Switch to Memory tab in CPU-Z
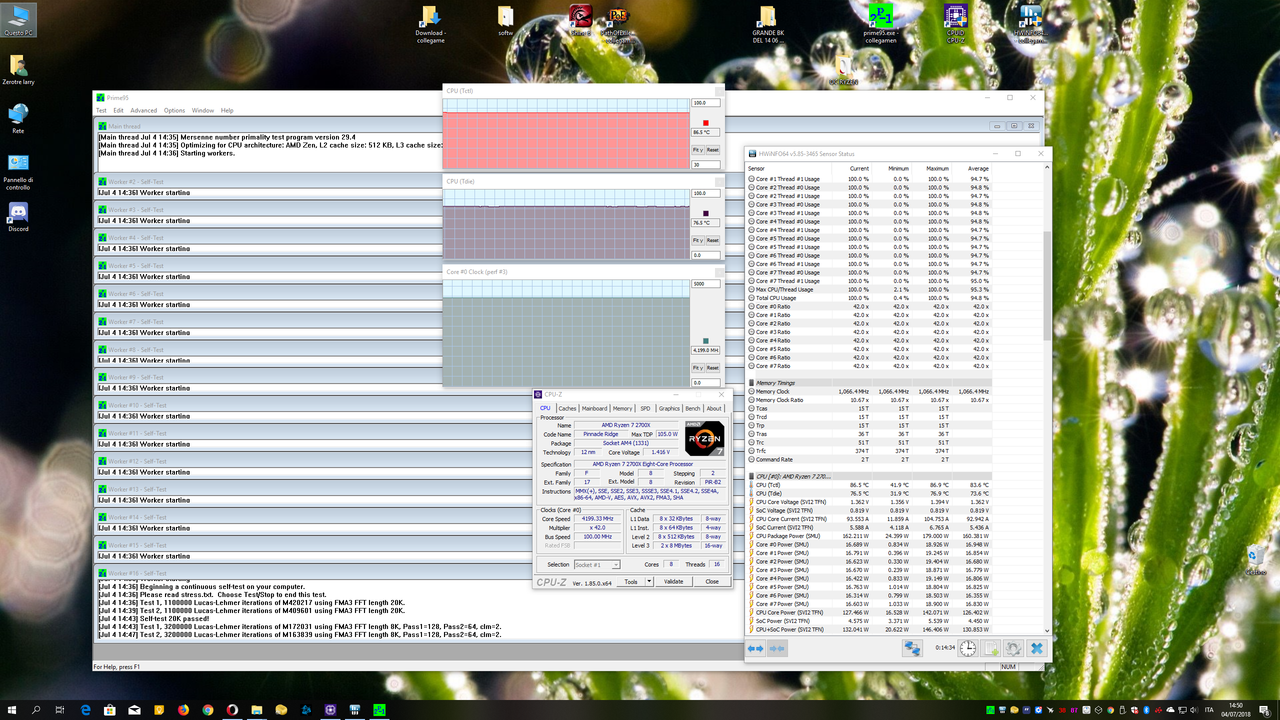Screen dimensions: 1280x720 (x=622, y=408)
